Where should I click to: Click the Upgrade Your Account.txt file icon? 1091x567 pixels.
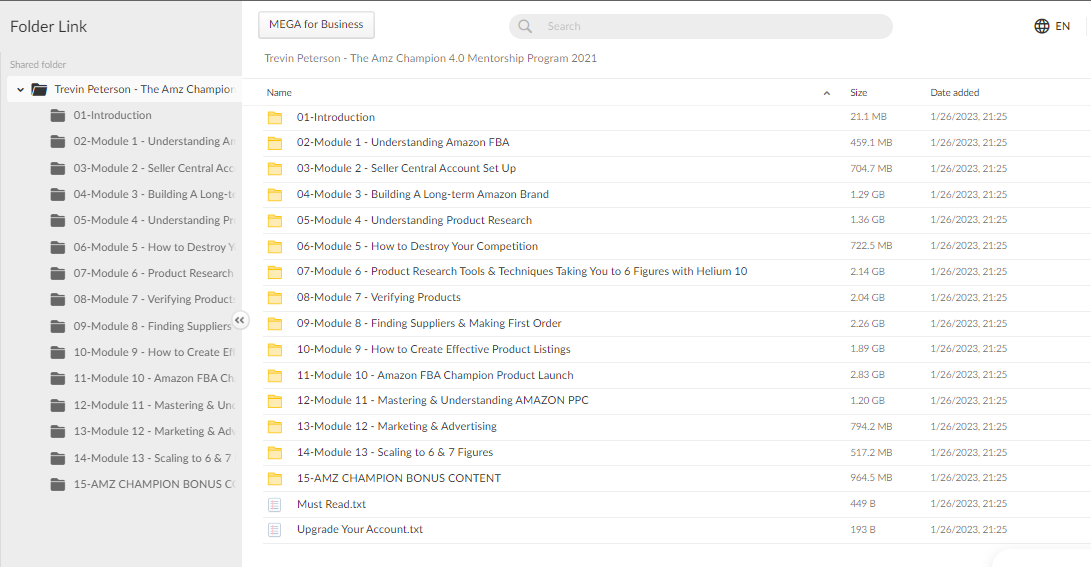click(275, 530)
